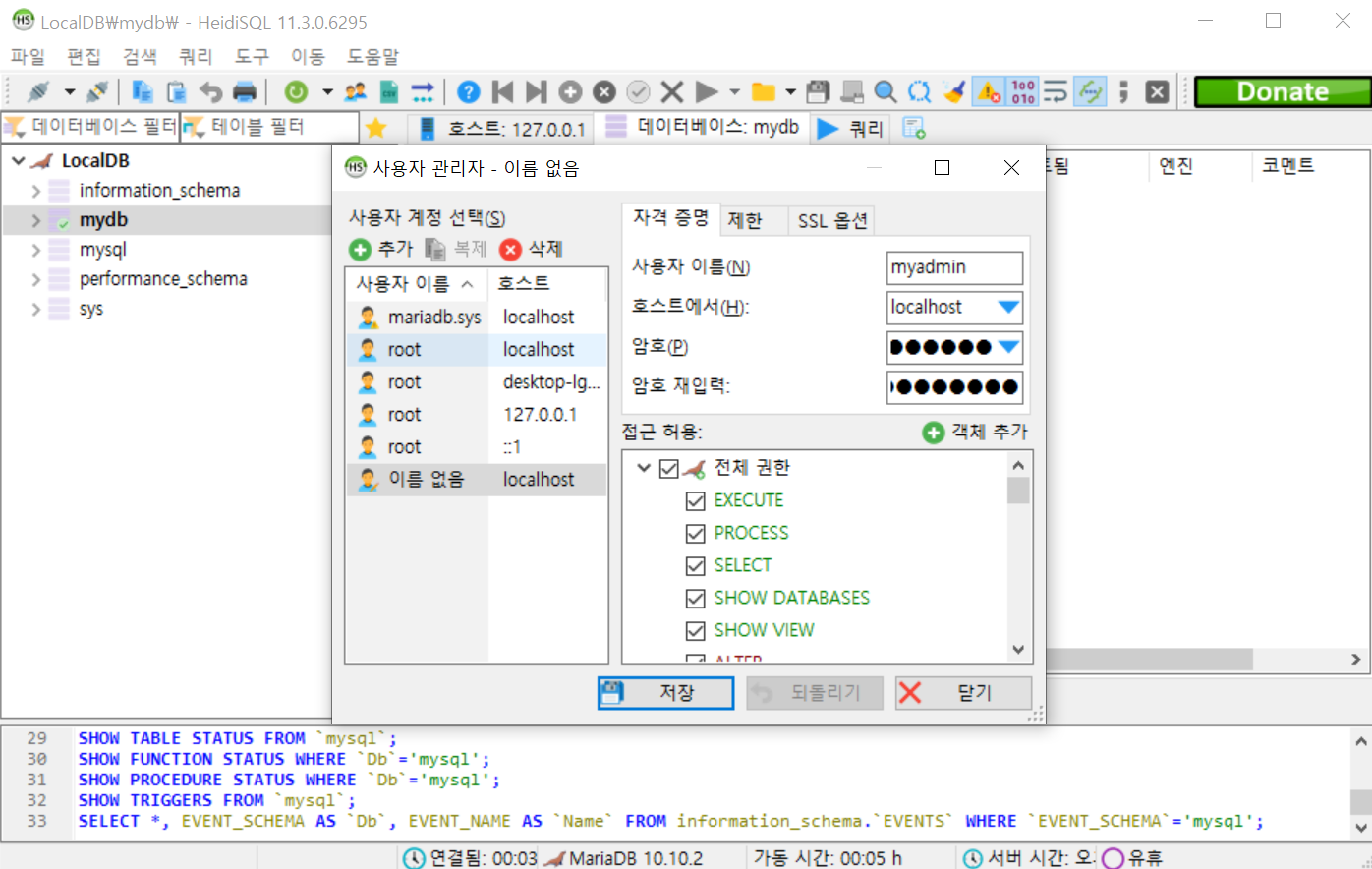Toggle the wrap long lines icon
The height and width of the screenshot is (869, 1372).
click(1056, 92)
